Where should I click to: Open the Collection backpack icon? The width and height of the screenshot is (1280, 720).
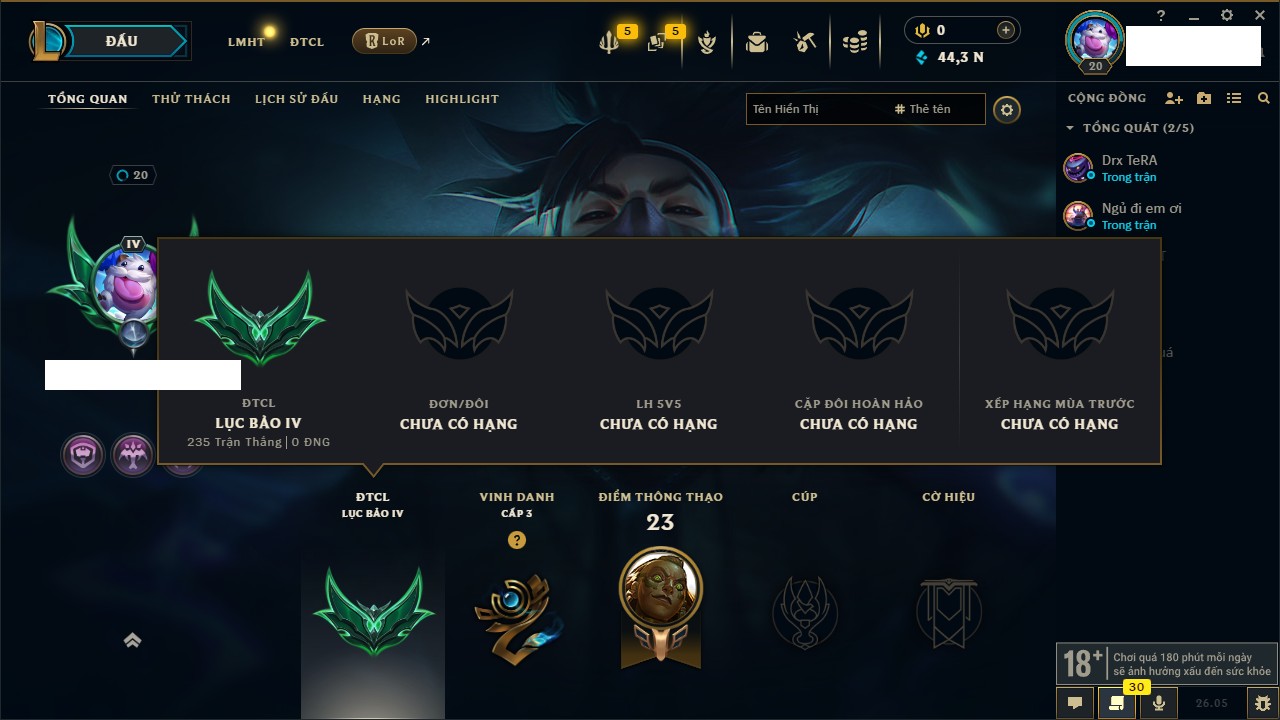(757, 42)
